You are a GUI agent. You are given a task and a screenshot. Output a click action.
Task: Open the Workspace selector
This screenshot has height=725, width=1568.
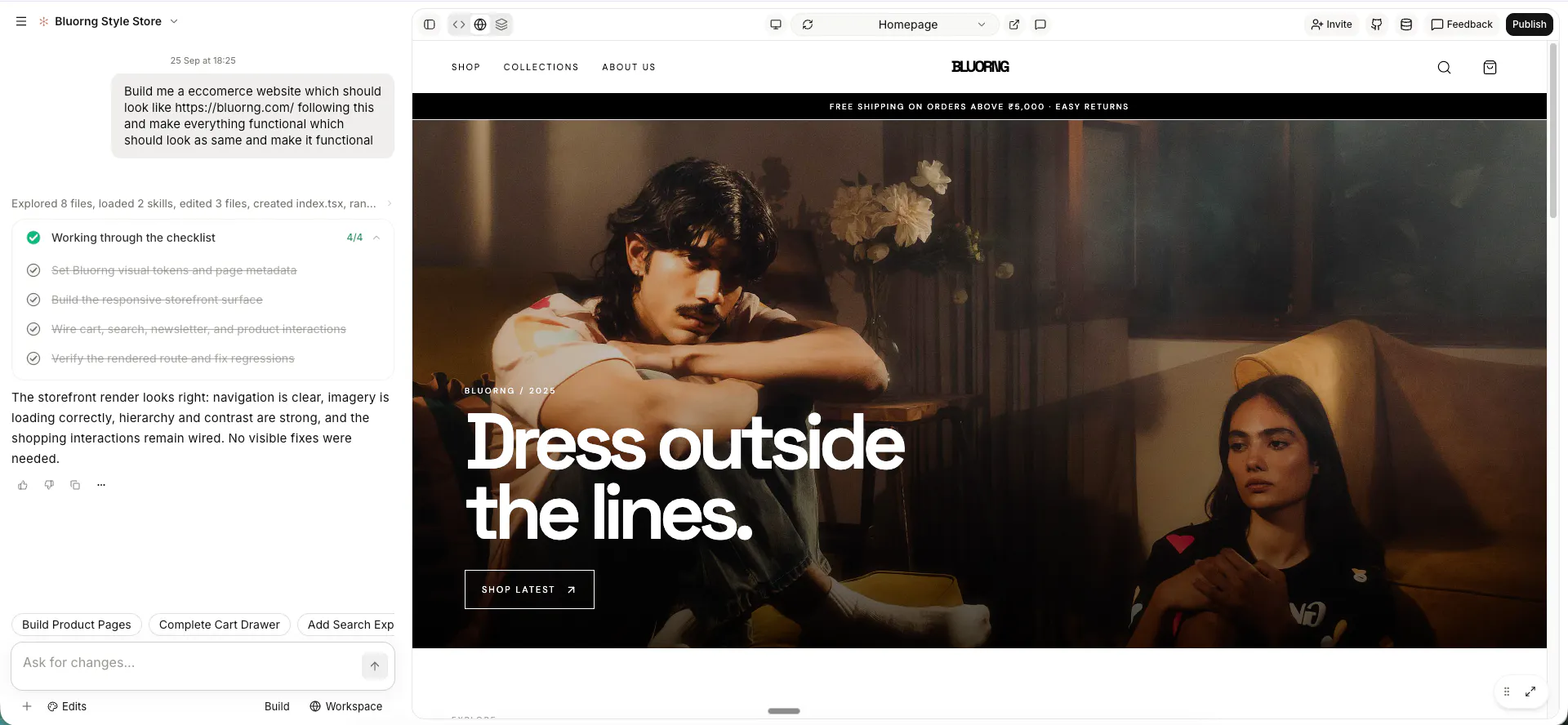(346, 706)
